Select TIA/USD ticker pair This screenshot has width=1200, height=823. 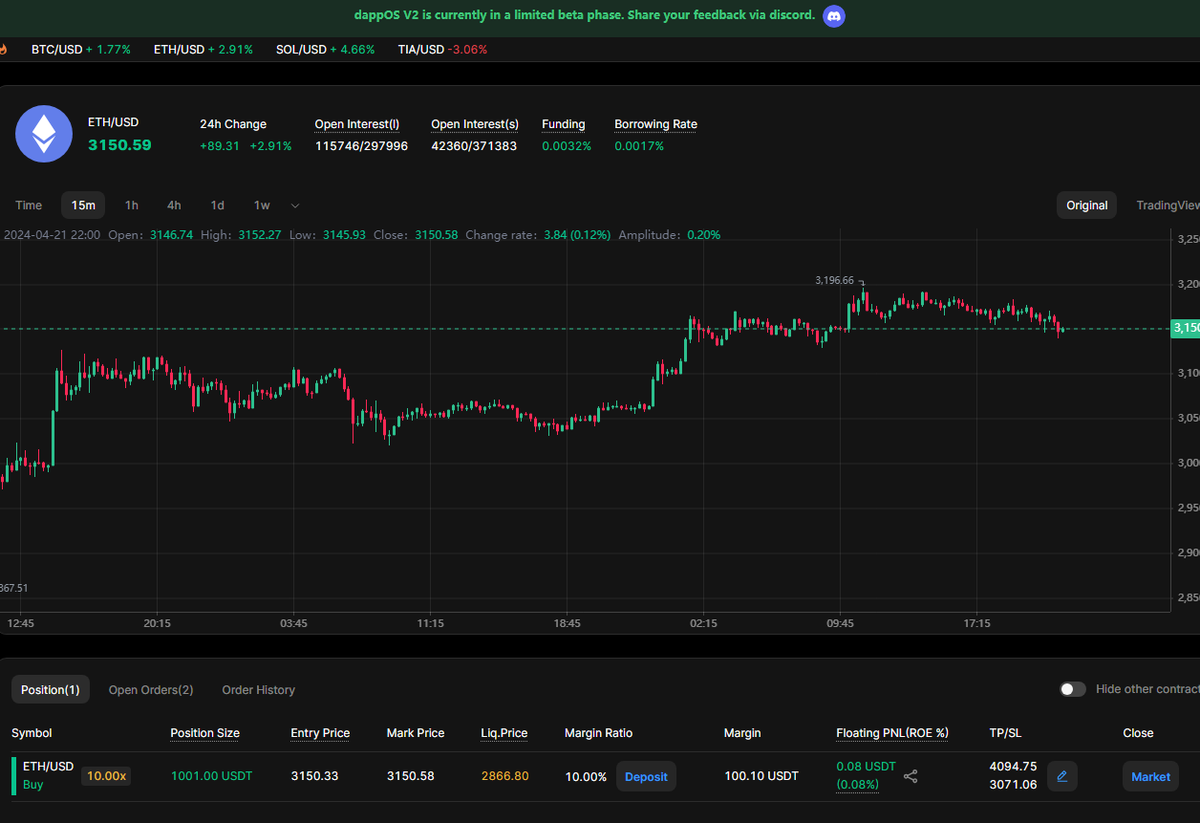click(443, 49)
